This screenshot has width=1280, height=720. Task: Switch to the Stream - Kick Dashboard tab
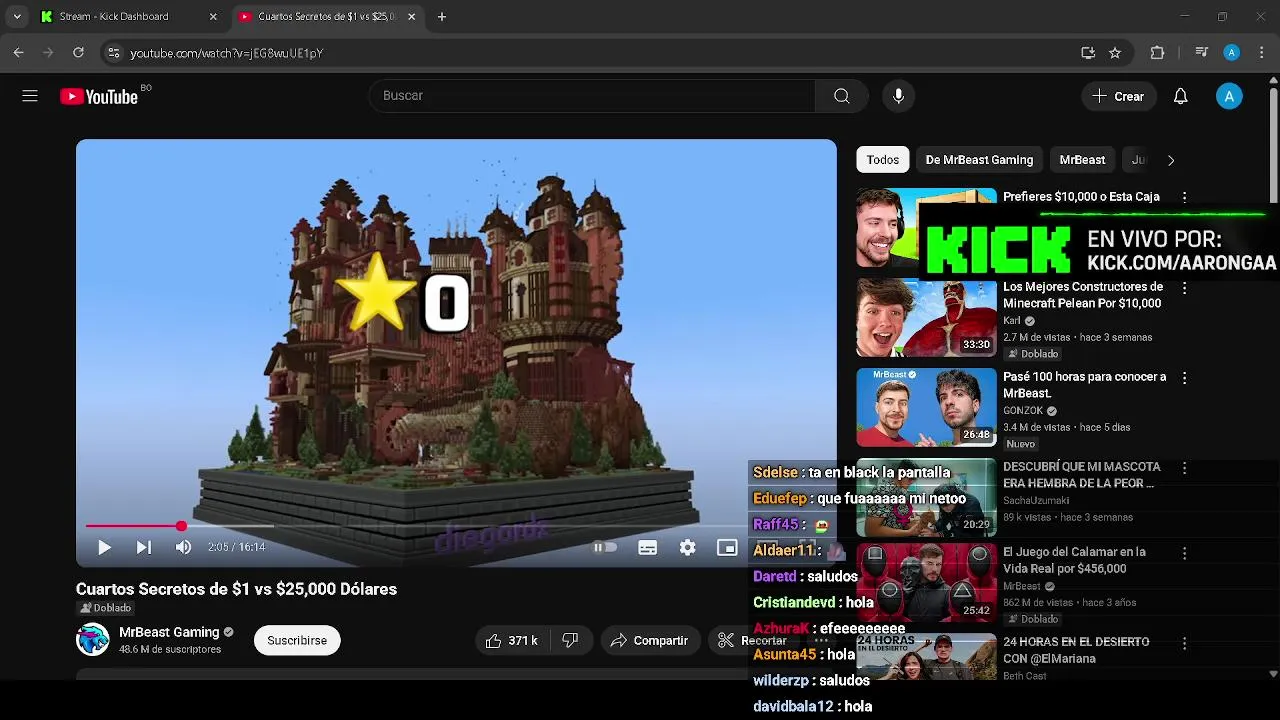click(x=127, y=17)
